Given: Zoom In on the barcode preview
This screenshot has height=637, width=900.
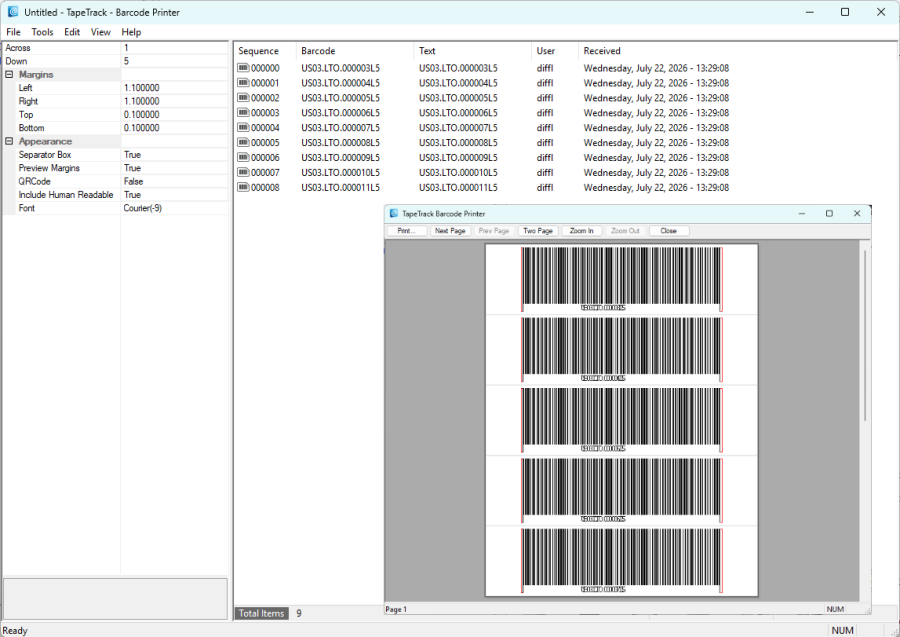Looking at the screenshot, I should [x=581, y=231].
